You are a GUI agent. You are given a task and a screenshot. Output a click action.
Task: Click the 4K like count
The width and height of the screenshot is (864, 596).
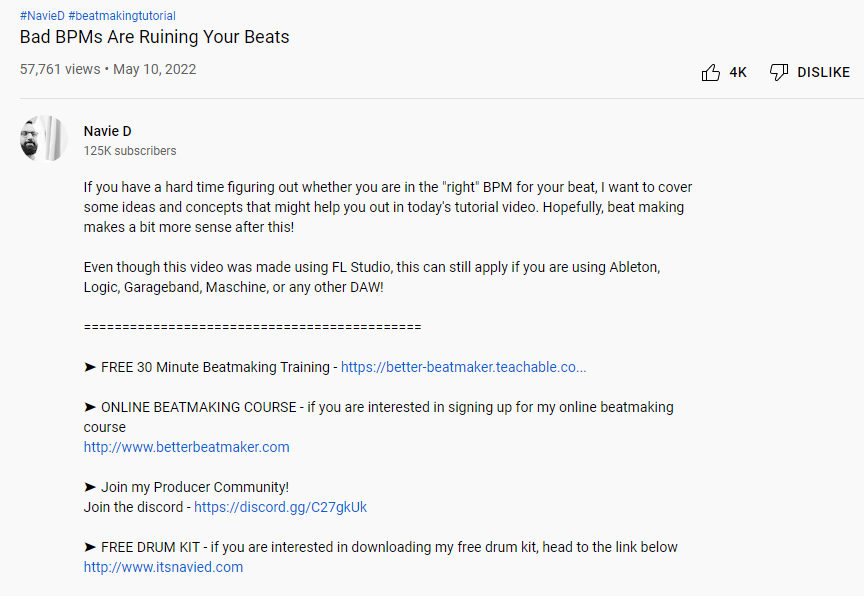click(738, 73)
